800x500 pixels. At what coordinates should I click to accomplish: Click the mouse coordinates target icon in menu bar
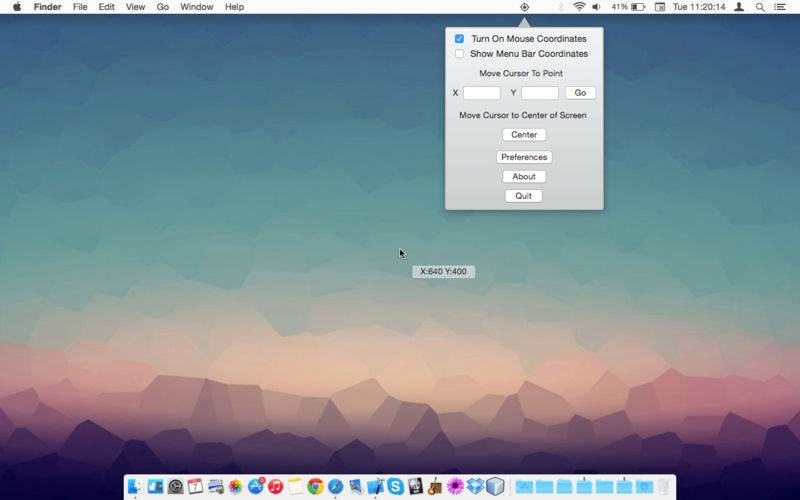pyautogui.click(x=524, y=7)
